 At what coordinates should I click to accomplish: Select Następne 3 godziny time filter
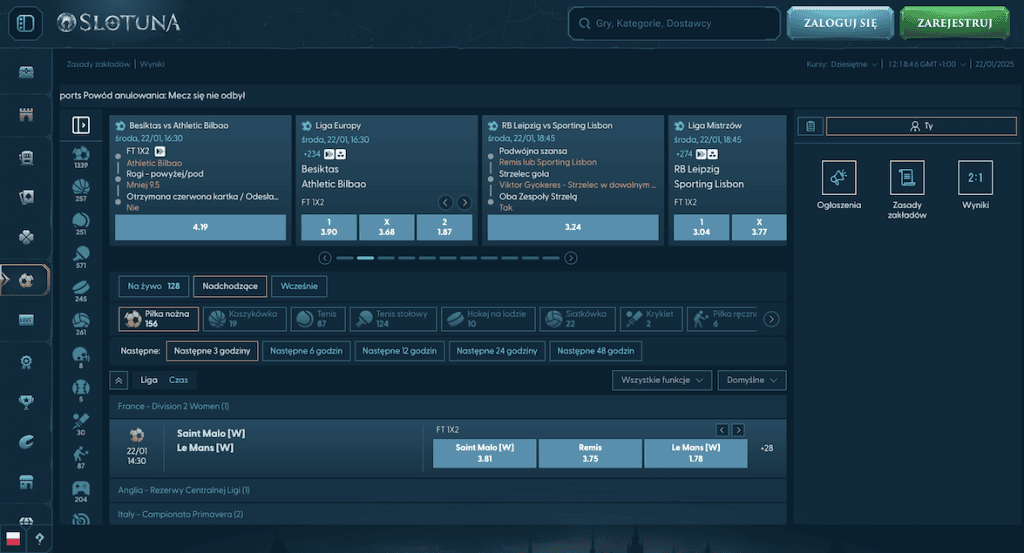pyautogui.click(x=212, y=351)
